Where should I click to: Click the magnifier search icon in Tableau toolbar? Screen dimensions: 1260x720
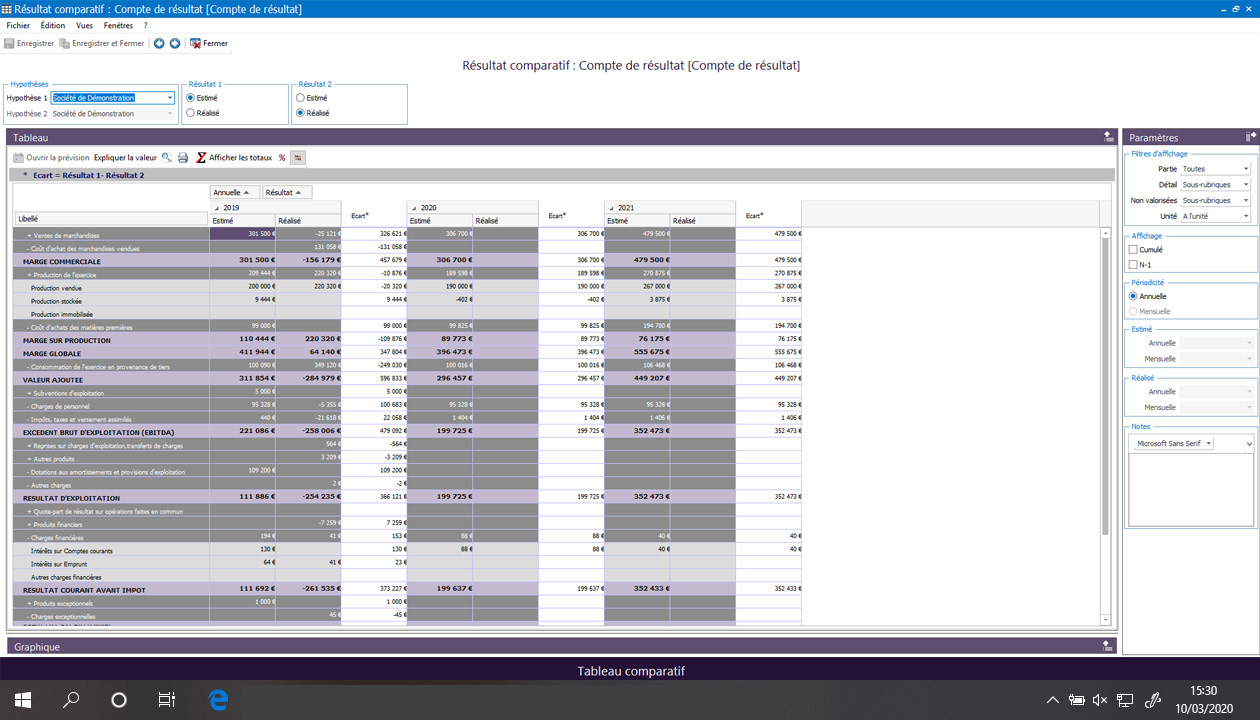click(167, 158)
